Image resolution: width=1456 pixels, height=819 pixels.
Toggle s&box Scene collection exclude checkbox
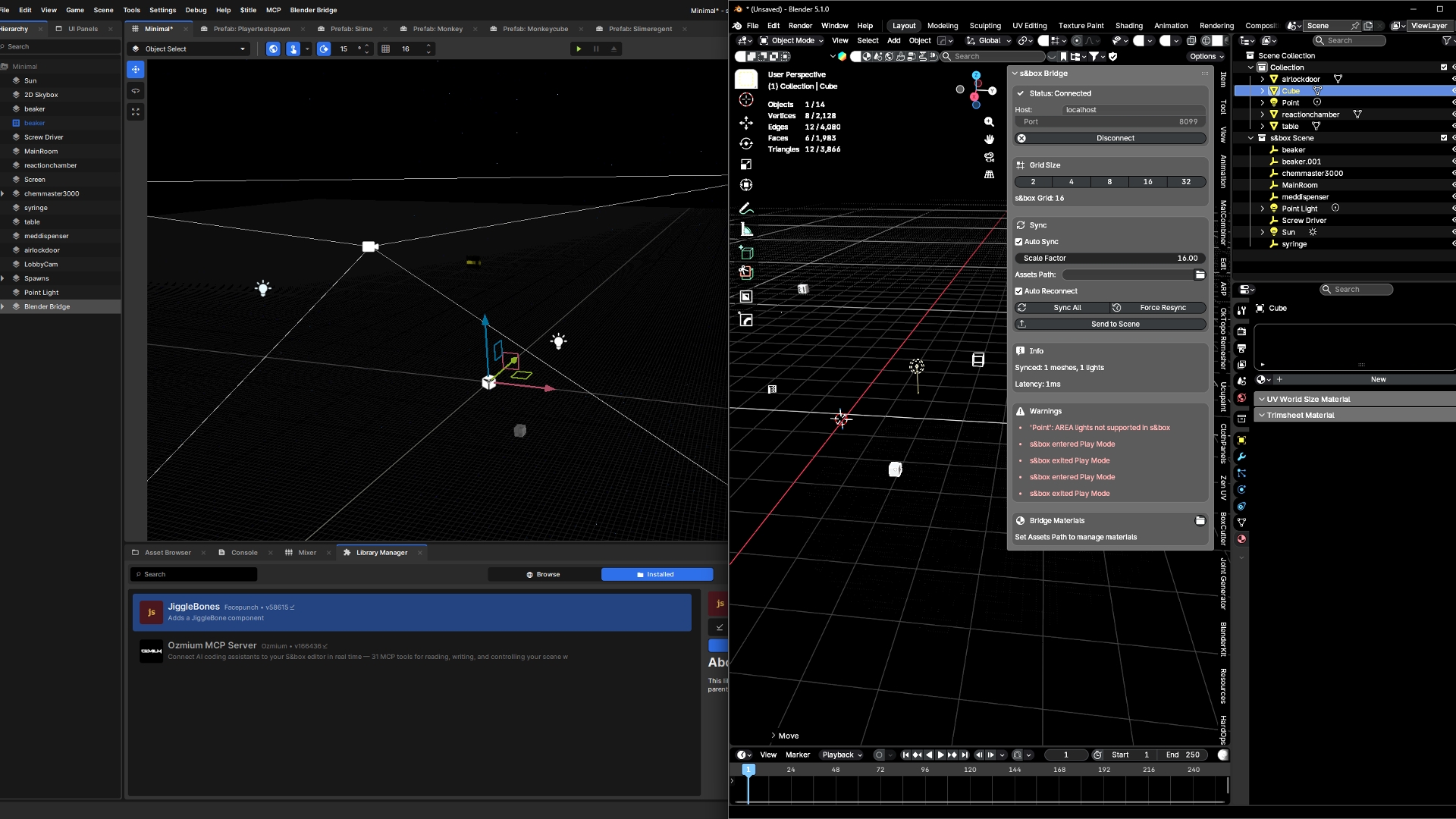tap(1443, 138)
